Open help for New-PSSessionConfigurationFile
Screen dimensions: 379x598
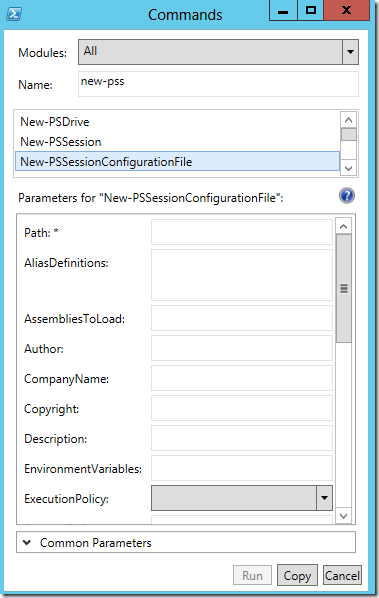[347, 196]
